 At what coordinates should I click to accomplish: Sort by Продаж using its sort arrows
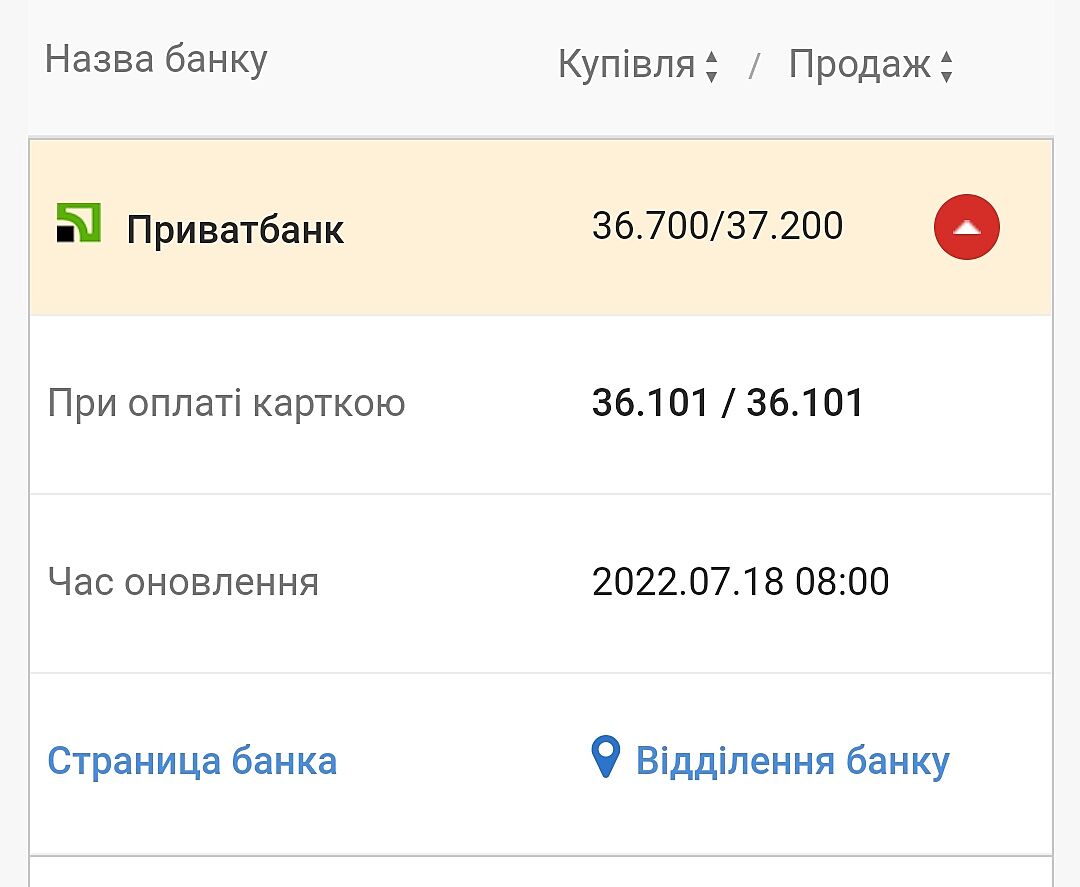coord(946,67)
